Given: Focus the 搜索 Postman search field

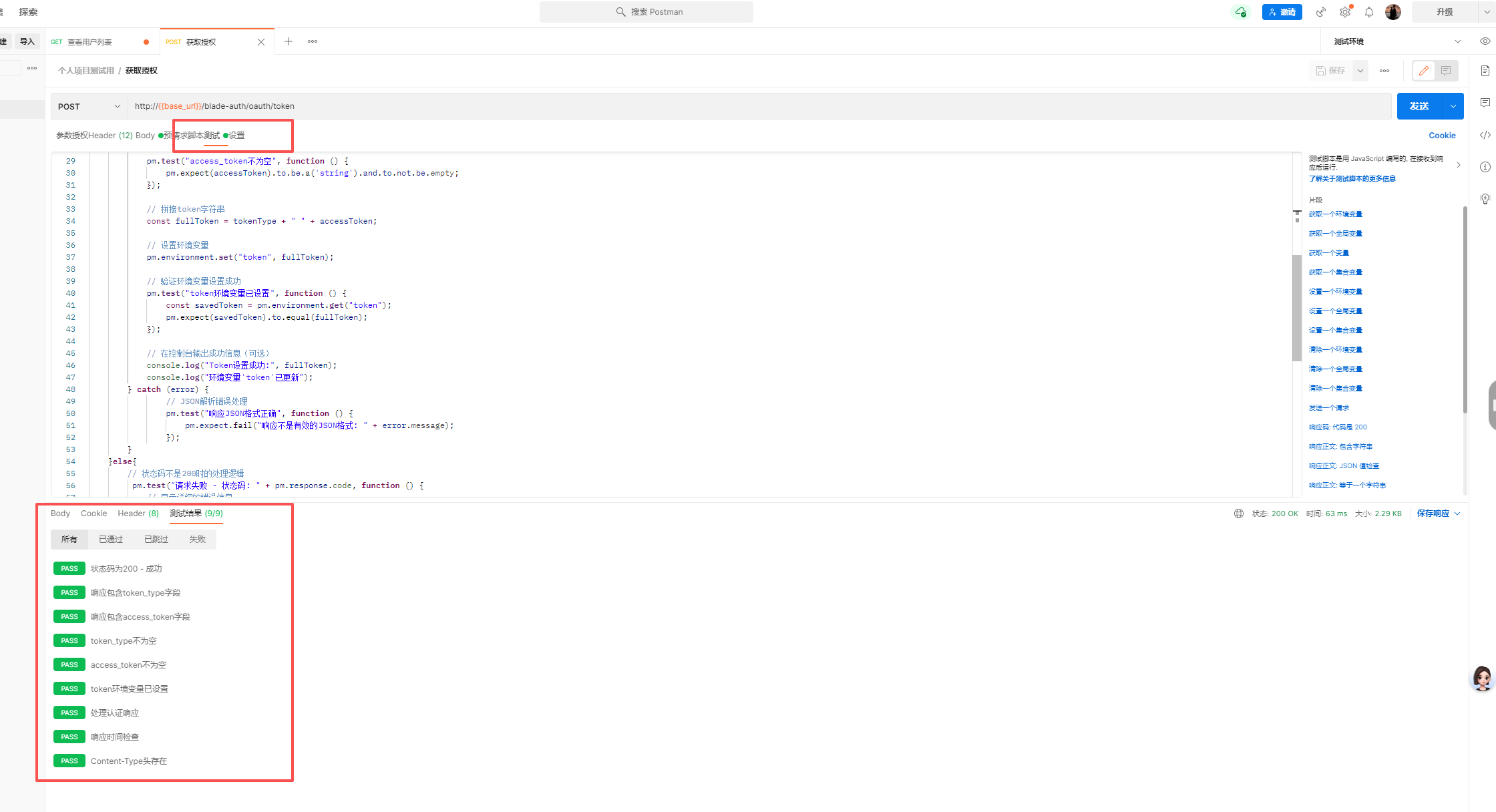Looking at the screenshot, I should point(646,12).
